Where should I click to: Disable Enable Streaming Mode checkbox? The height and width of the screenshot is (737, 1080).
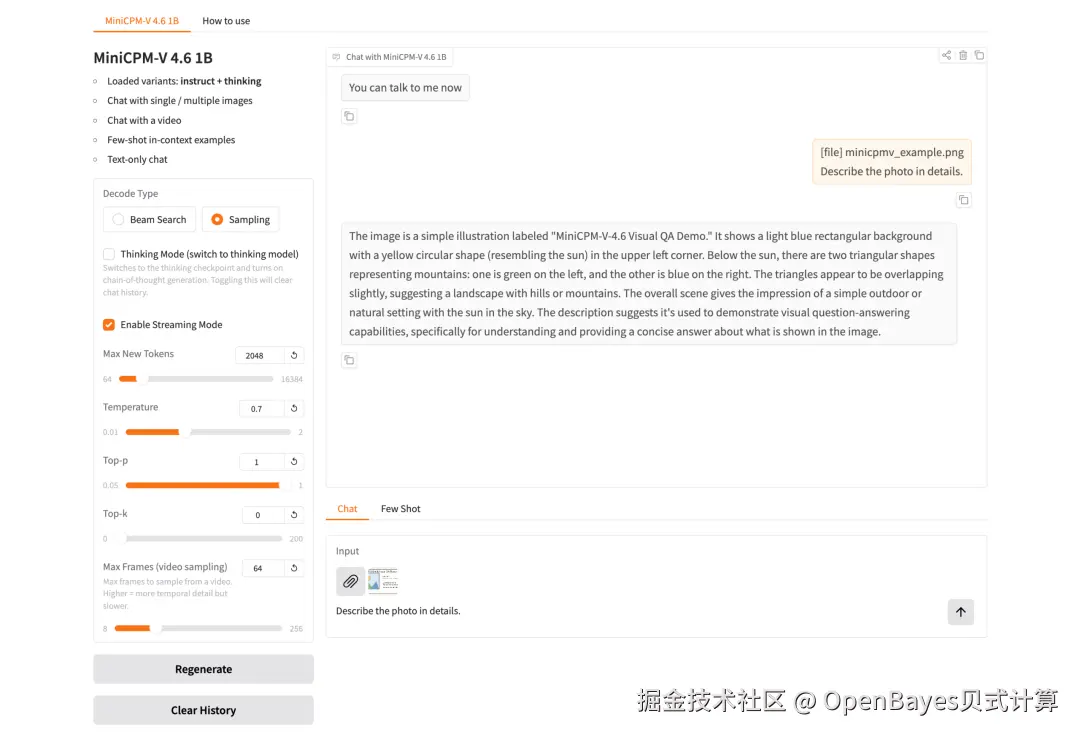[x=109, y=324]
